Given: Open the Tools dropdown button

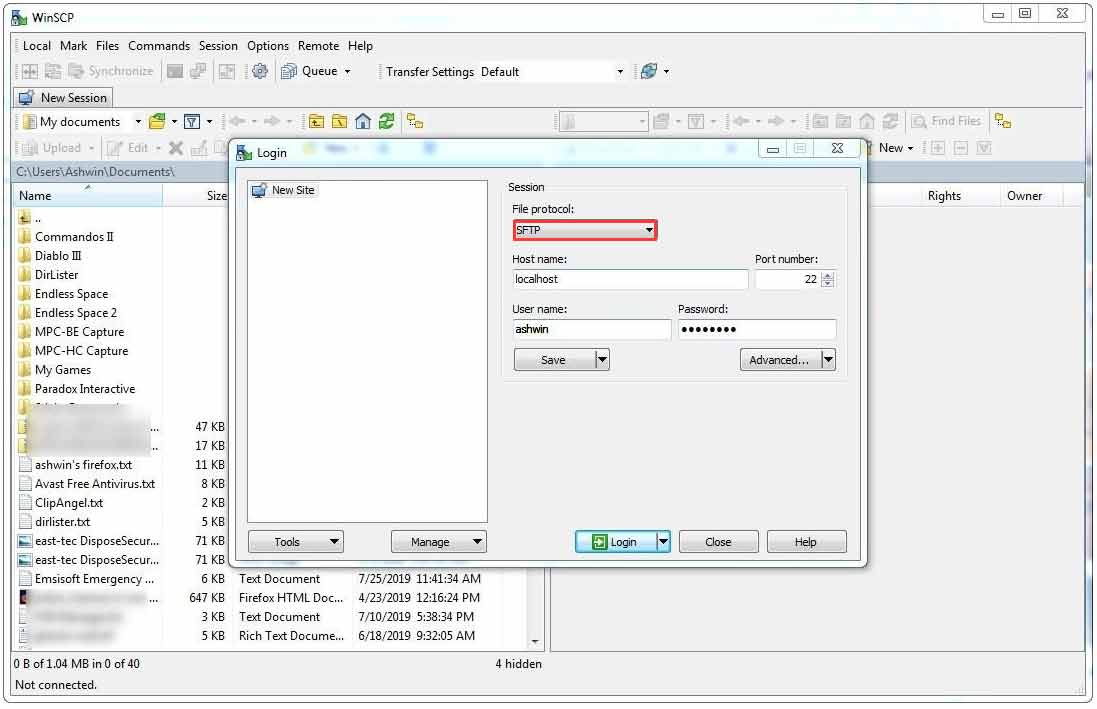Looking at the screenshot, I should pyautogui.click(x=296, y=542).
